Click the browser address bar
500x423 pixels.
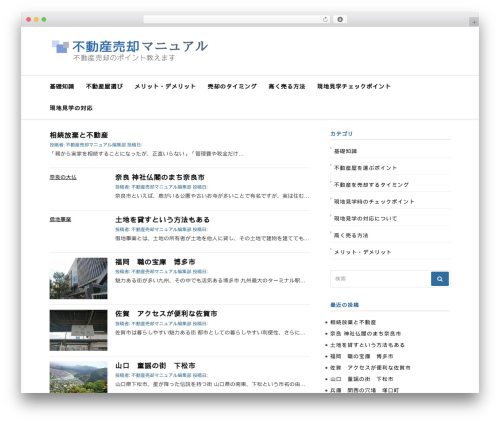click(x=237, y=19)
